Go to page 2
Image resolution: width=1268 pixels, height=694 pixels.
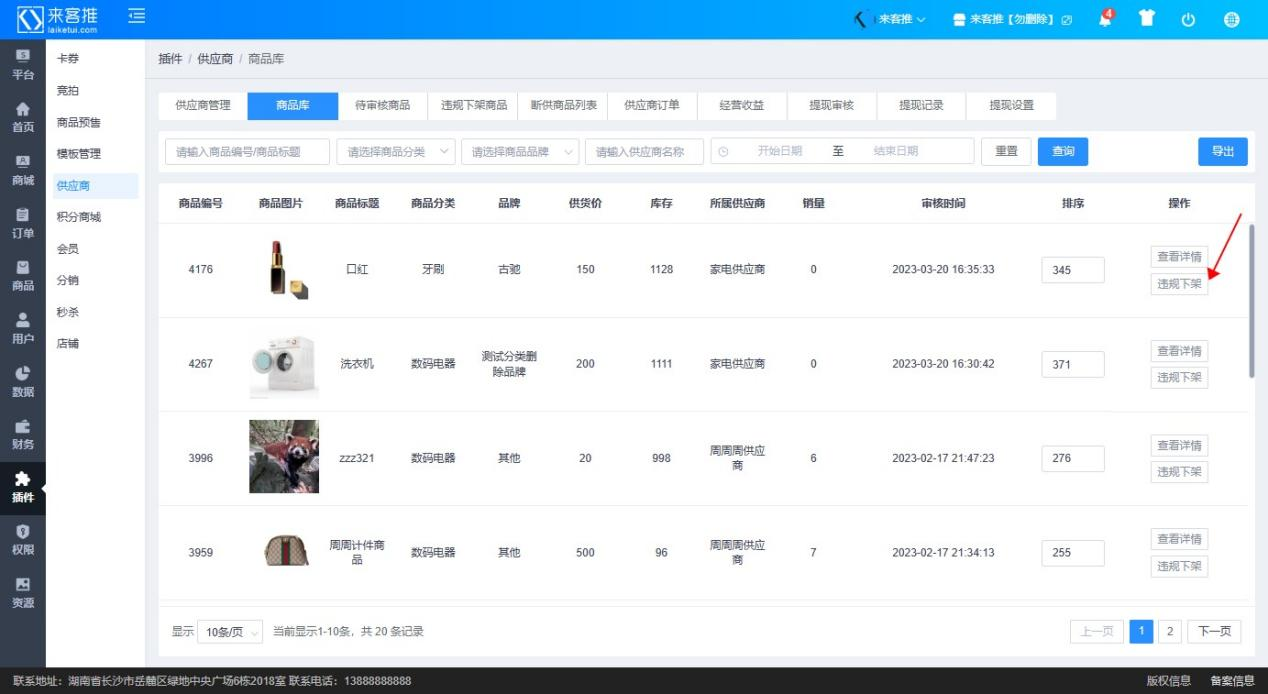(x=1170, y=632)
